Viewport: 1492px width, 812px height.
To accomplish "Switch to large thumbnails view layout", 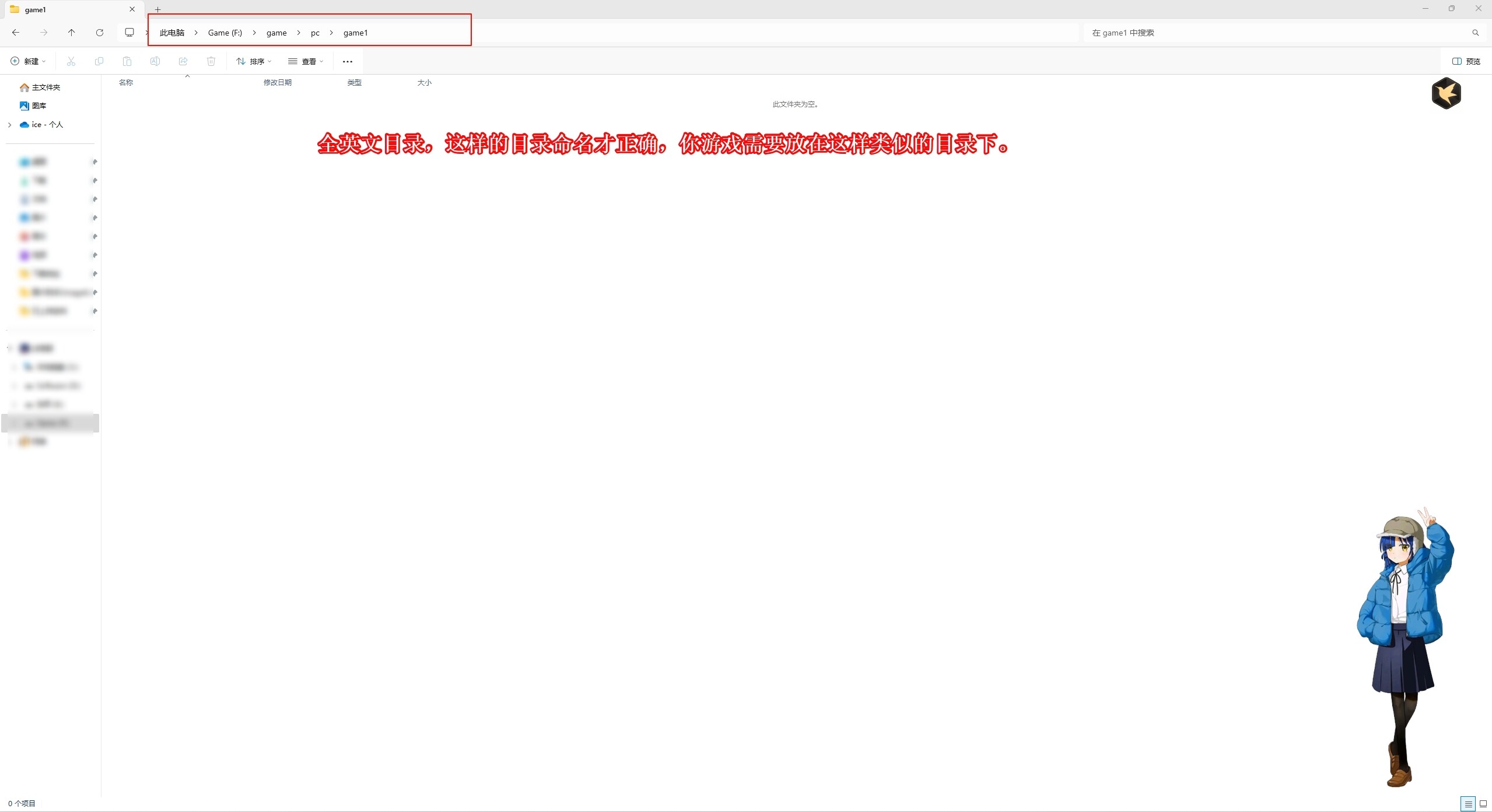I will (1483, 804).
